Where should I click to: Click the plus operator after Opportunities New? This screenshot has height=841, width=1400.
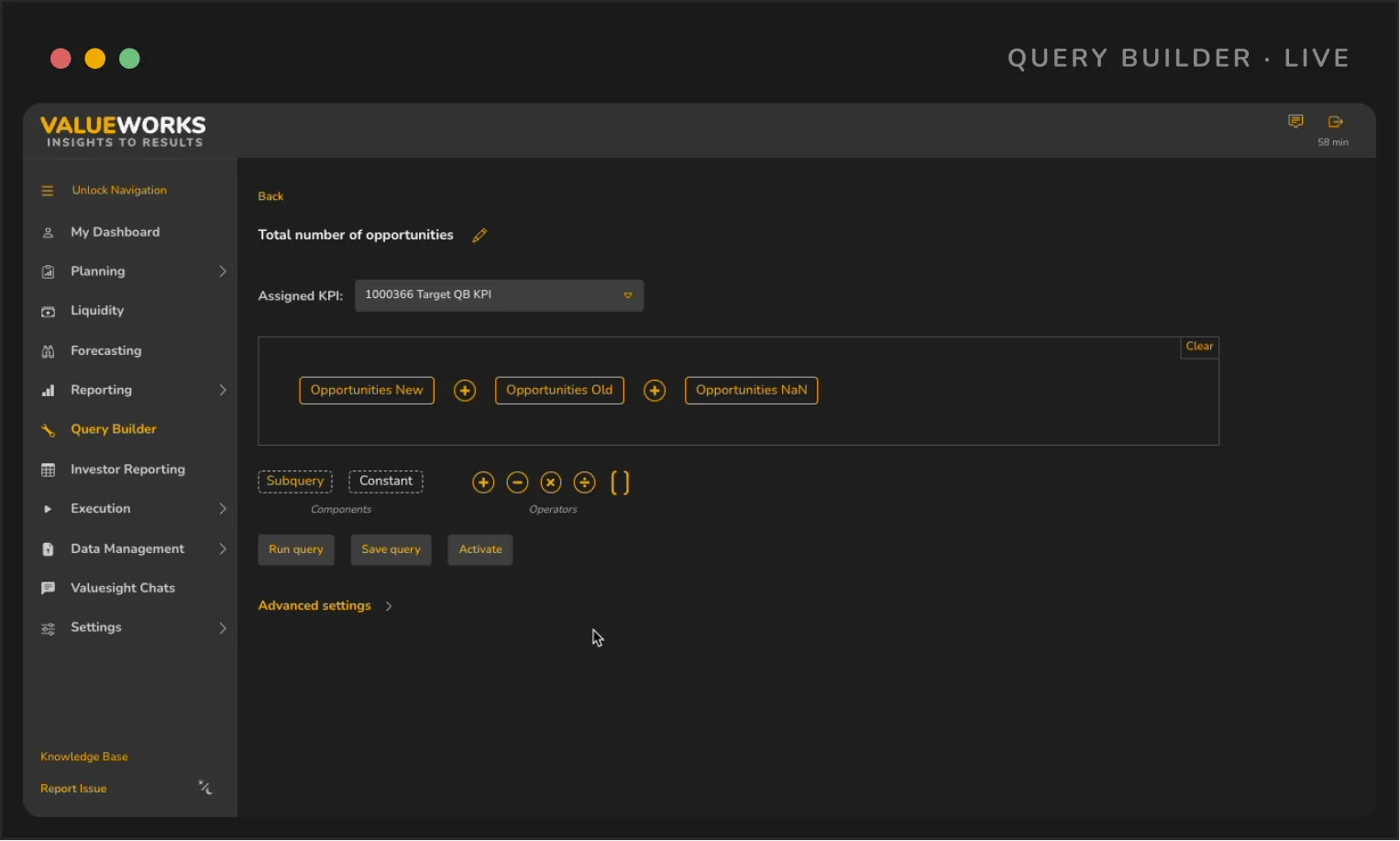point(465,391)
